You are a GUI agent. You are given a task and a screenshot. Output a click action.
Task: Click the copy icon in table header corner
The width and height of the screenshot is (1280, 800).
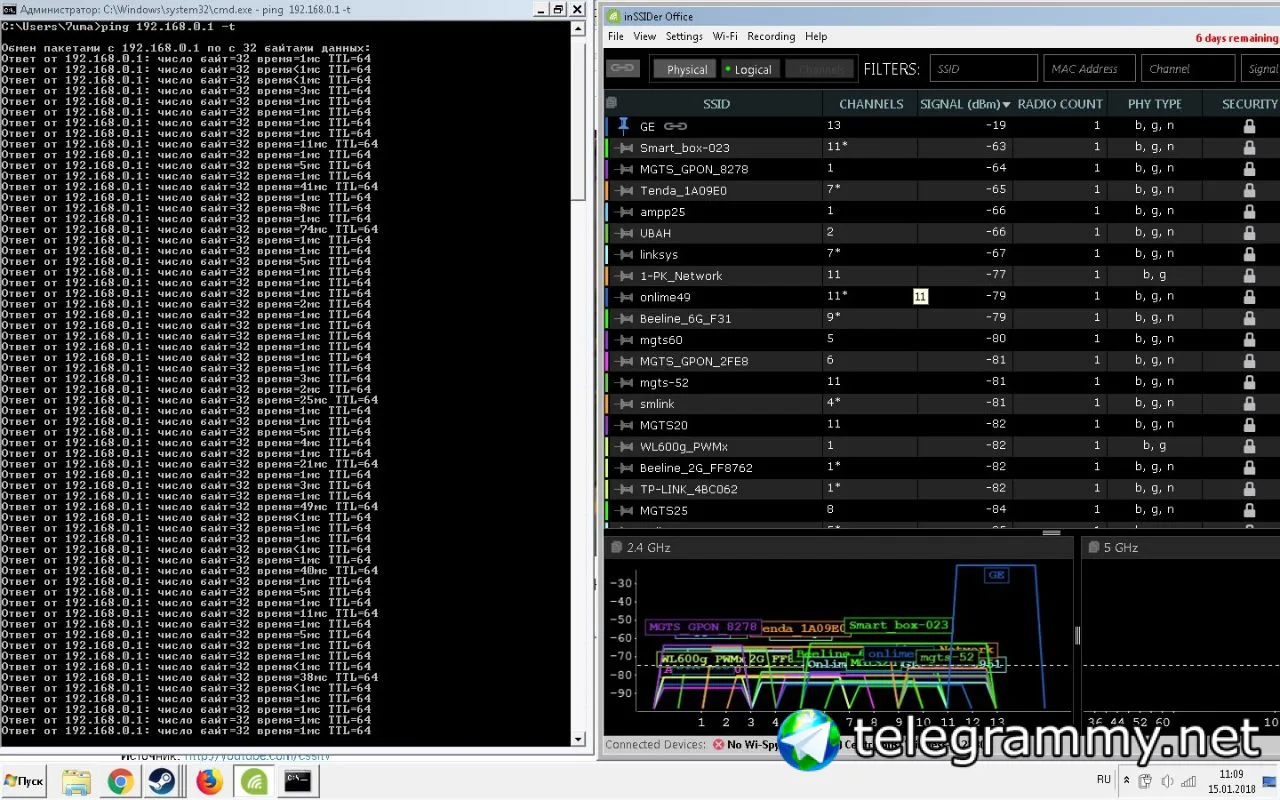pyautogui.click(x=611, y=103)
